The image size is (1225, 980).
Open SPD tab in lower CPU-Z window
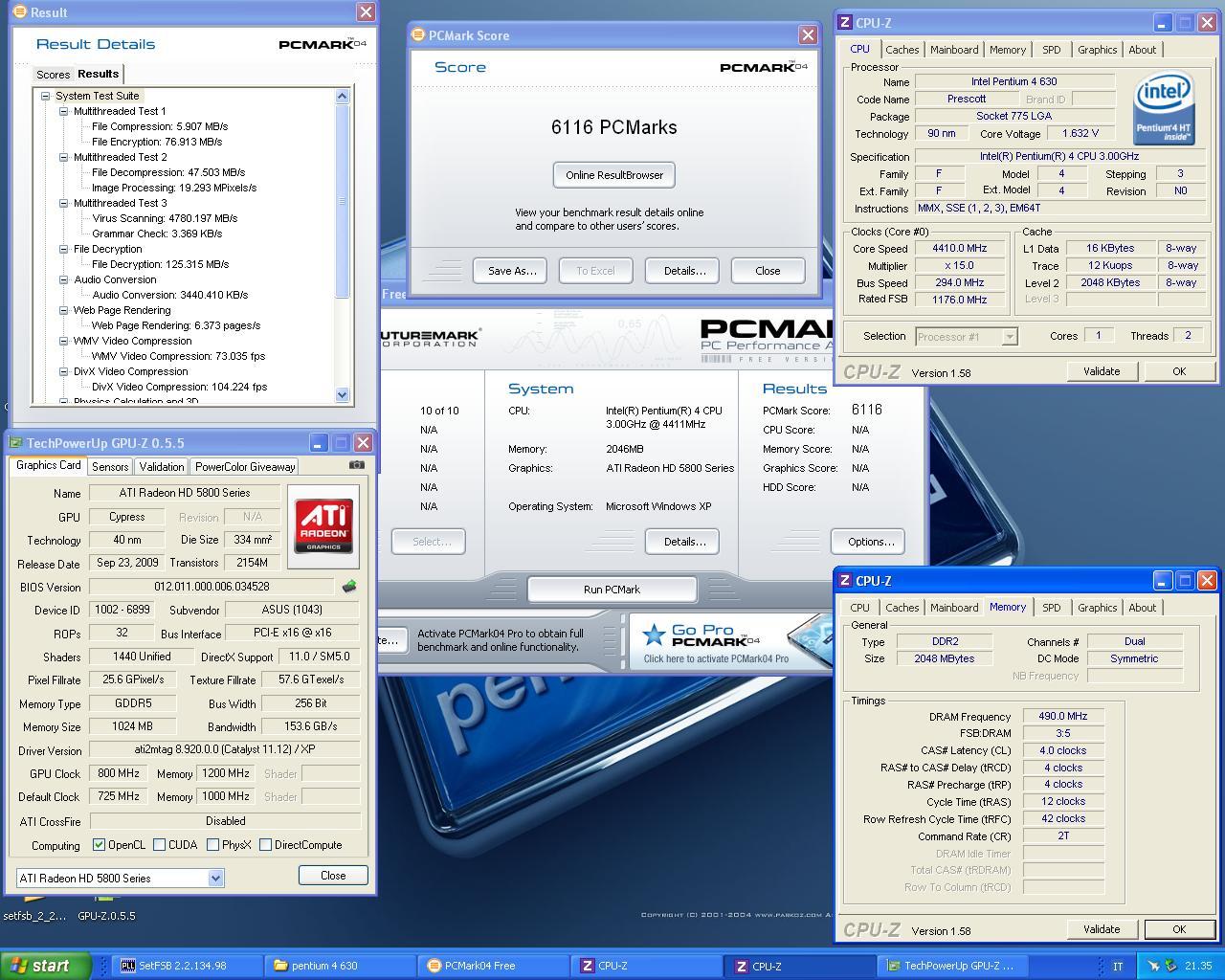point(1051,608)
